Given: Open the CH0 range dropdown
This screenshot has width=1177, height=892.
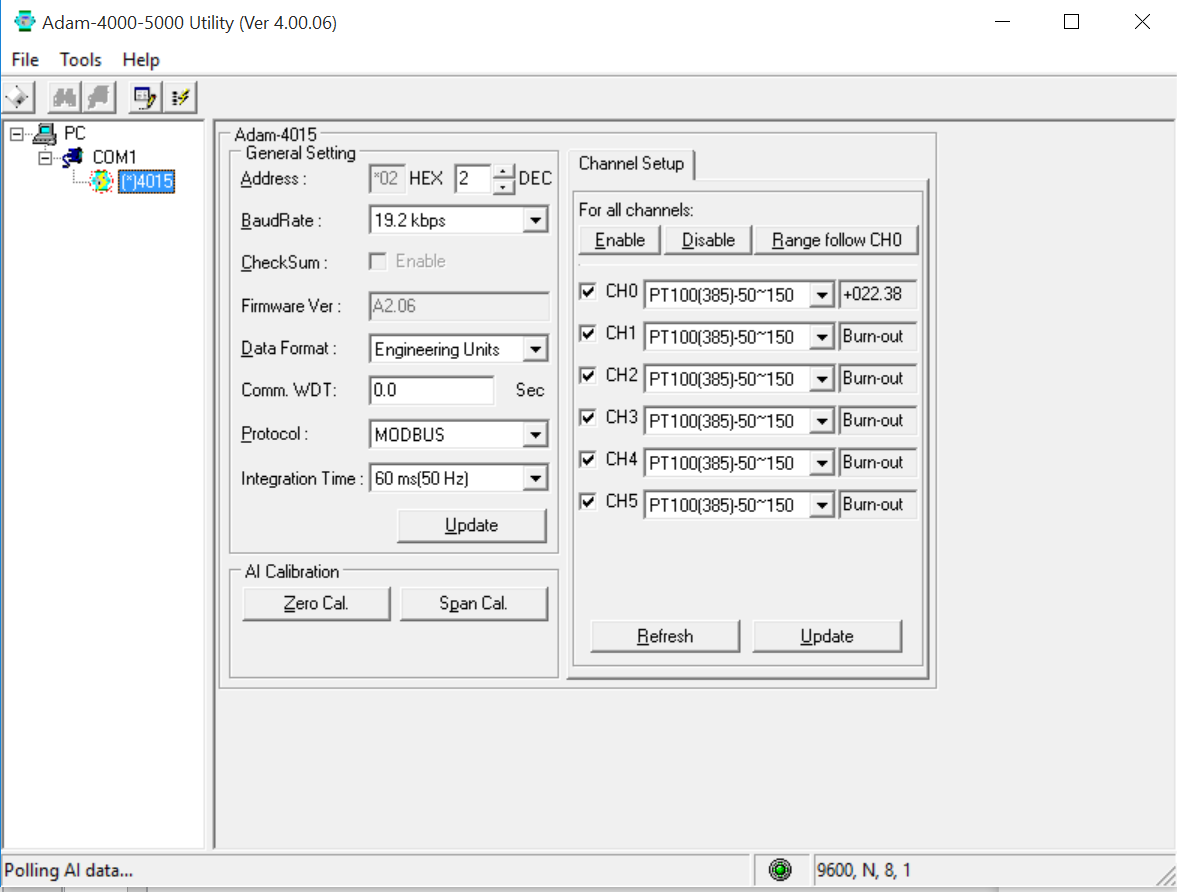Looking at the screenshot, I should (822, 295).
